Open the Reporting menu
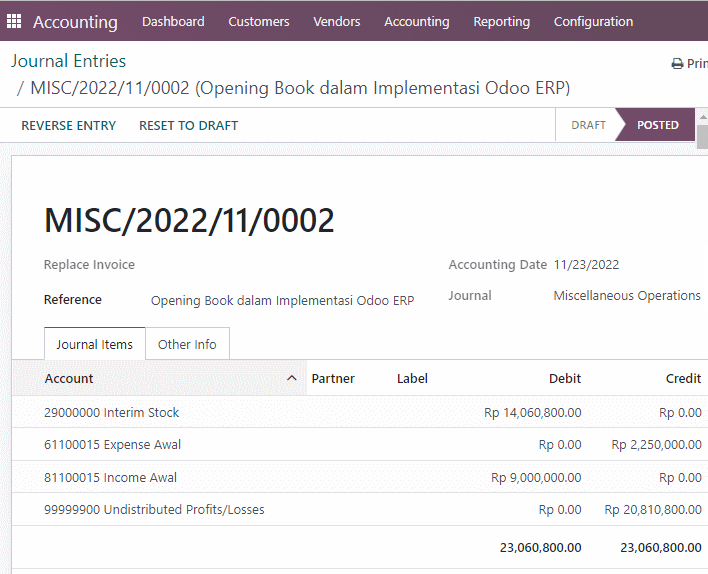708x574 pixels. click(x=501, y=21)
